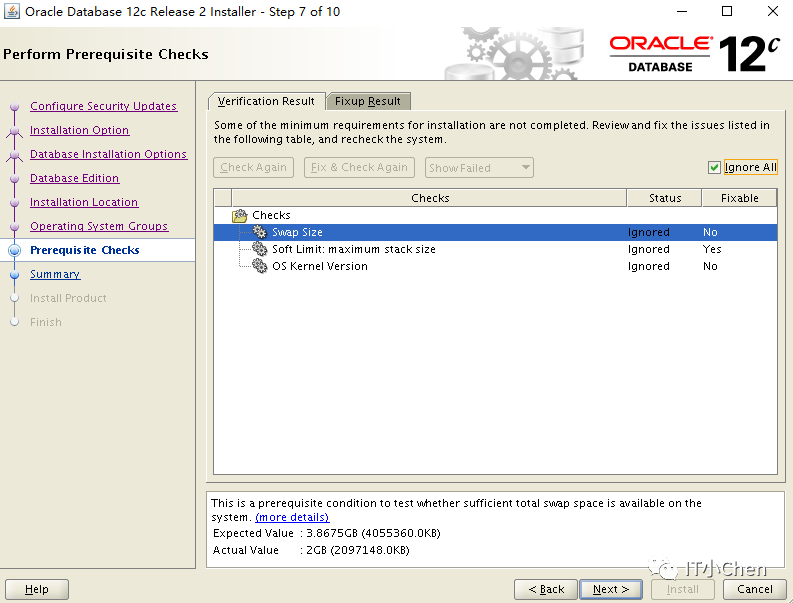The height and width of the screenshot is (603, 793).
Task: Click Ignored status of Soft Limit row
Action: tap(648, 249)
